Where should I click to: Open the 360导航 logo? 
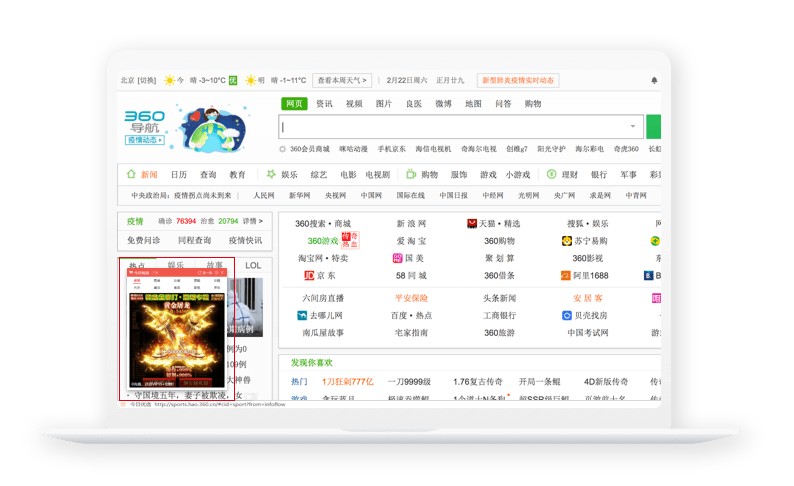pyautogui.click(x=144, y=122)
